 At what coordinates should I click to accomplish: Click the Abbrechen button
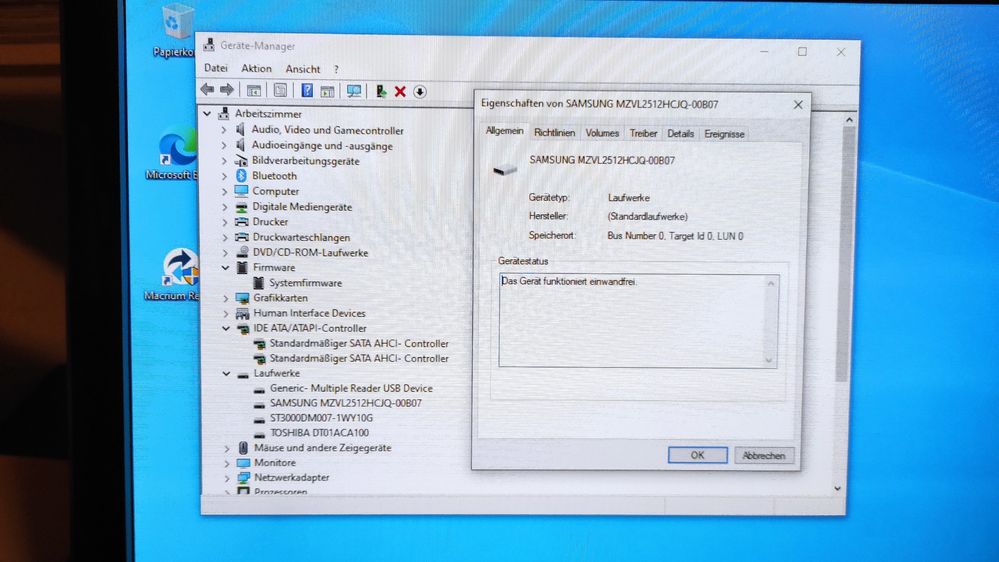[x=765, y=455]
